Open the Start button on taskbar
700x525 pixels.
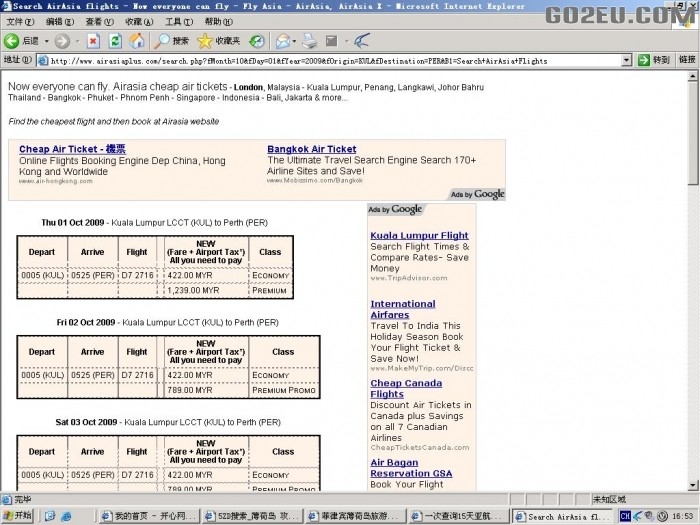[17, 516]
